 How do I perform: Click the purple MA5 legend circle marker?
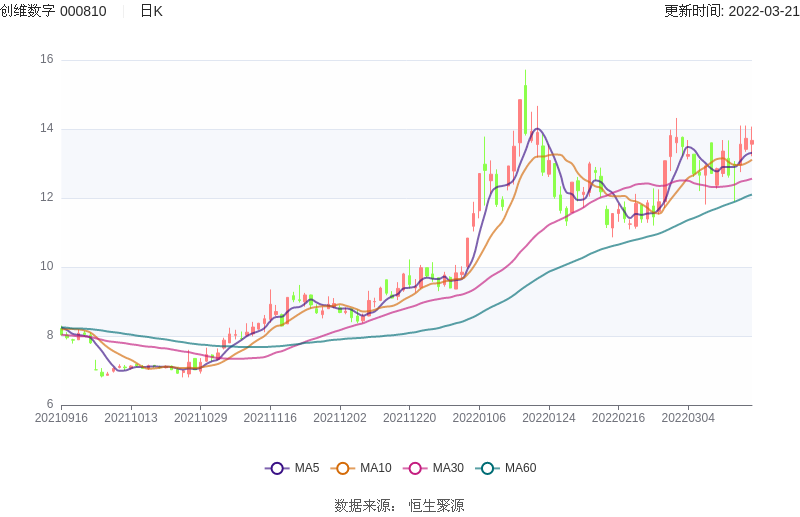click(x=277, y=468)
